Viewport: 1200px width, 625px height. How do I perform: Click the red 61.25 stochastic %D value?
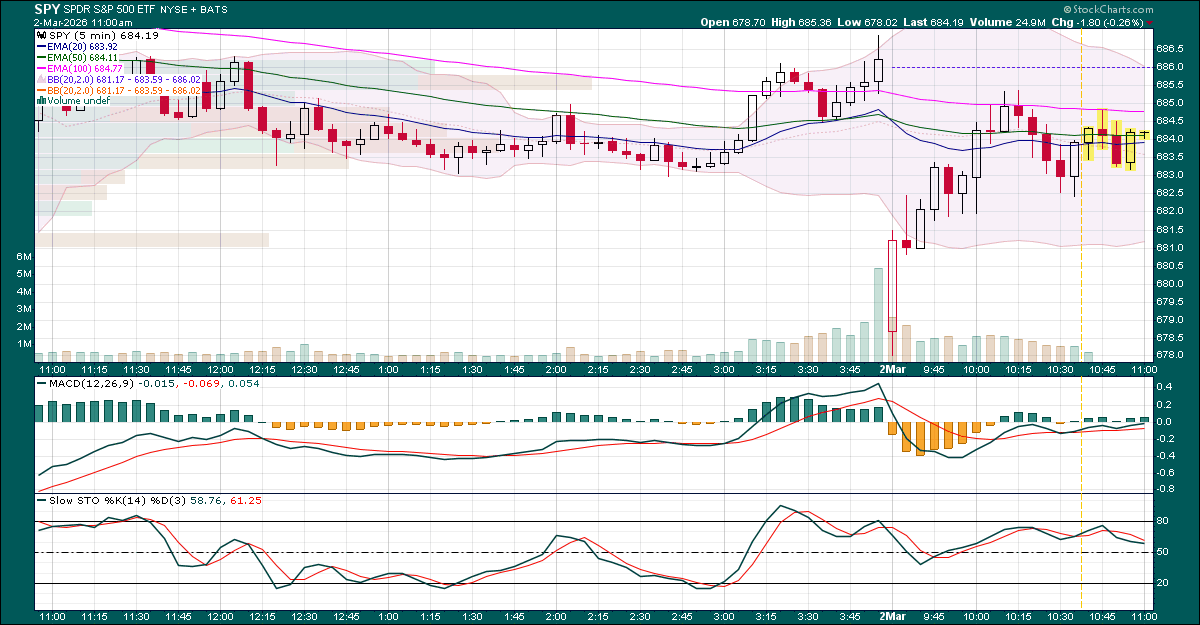[246, 500]
